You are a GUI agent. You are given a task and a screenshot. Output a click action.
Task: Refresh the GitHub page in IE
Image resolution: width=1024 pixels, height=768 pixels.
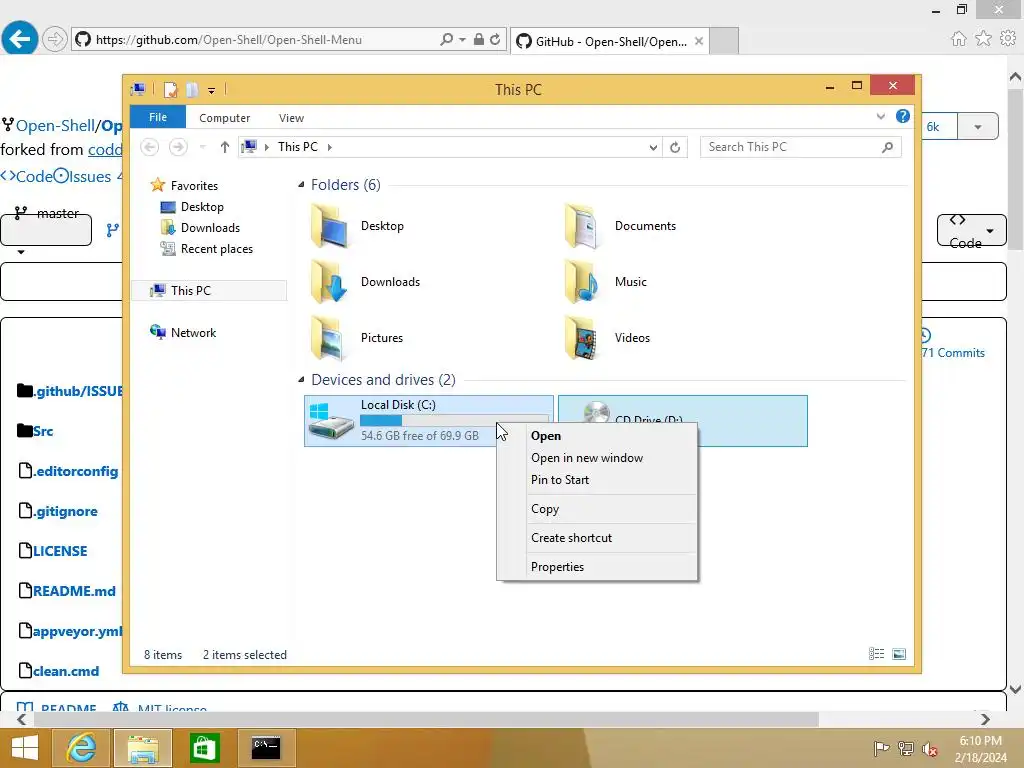tap(495, 39)
